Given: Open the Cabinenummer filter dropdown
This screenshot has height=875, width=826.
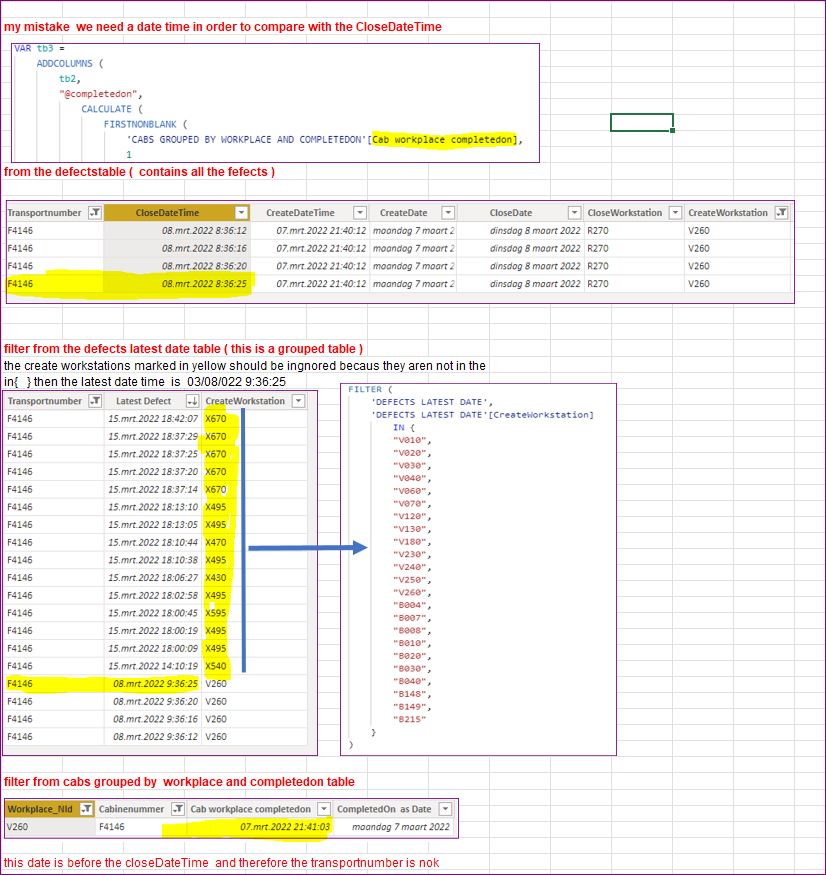Looking at the screenshot, I should 177,809.
